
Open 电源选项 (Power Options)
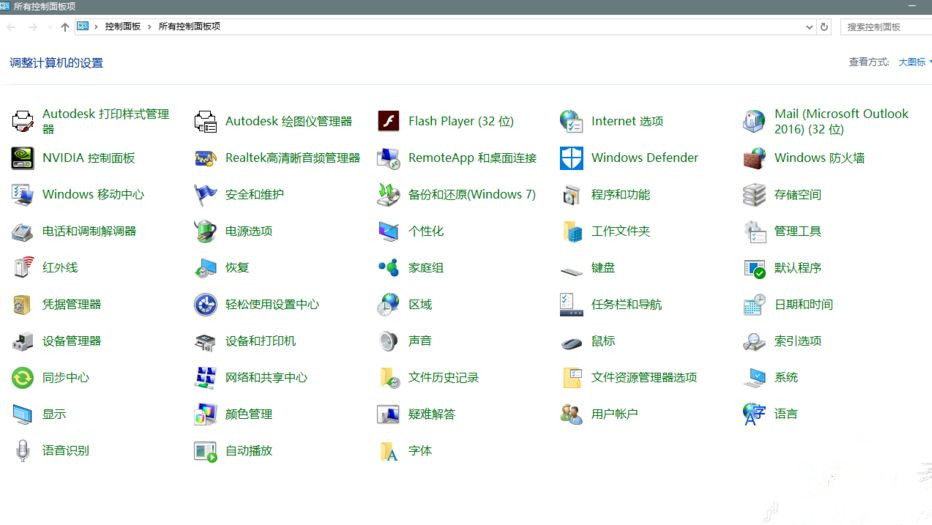248,231
